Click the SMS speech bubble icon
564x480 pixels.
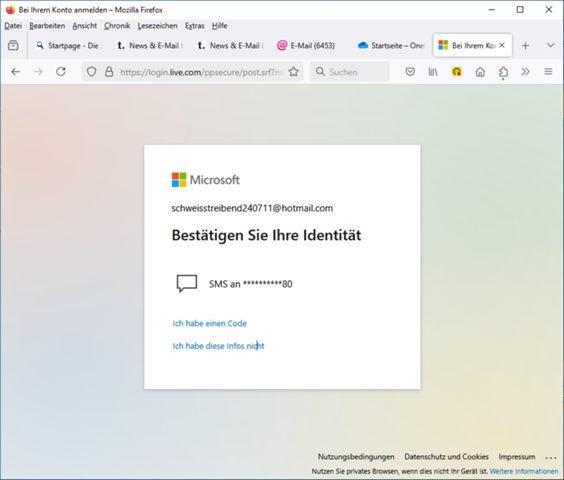tap(187, 284)
